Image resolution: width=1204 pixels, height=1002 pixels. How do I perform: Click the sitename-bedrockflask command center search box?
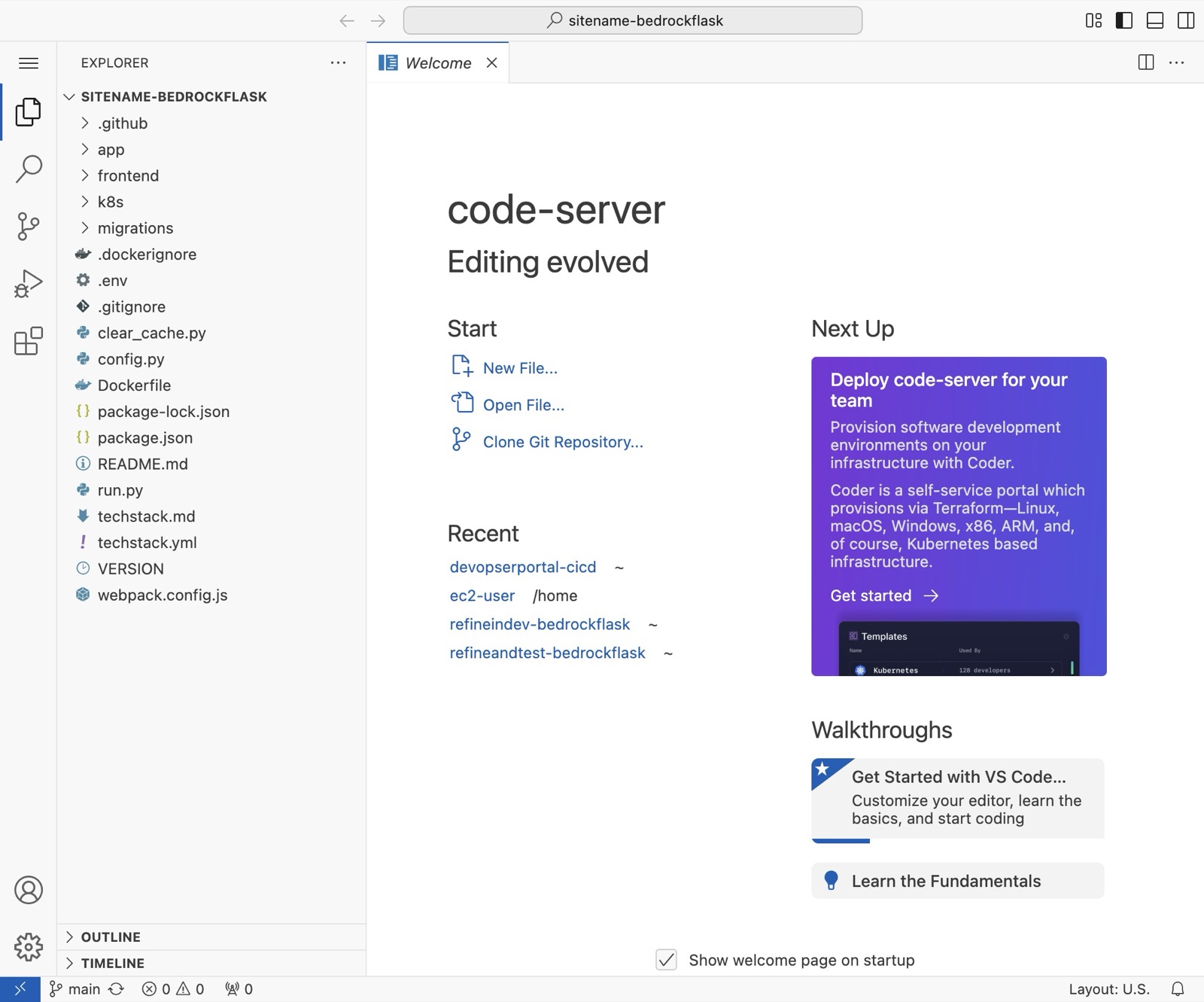pos(633,20)
